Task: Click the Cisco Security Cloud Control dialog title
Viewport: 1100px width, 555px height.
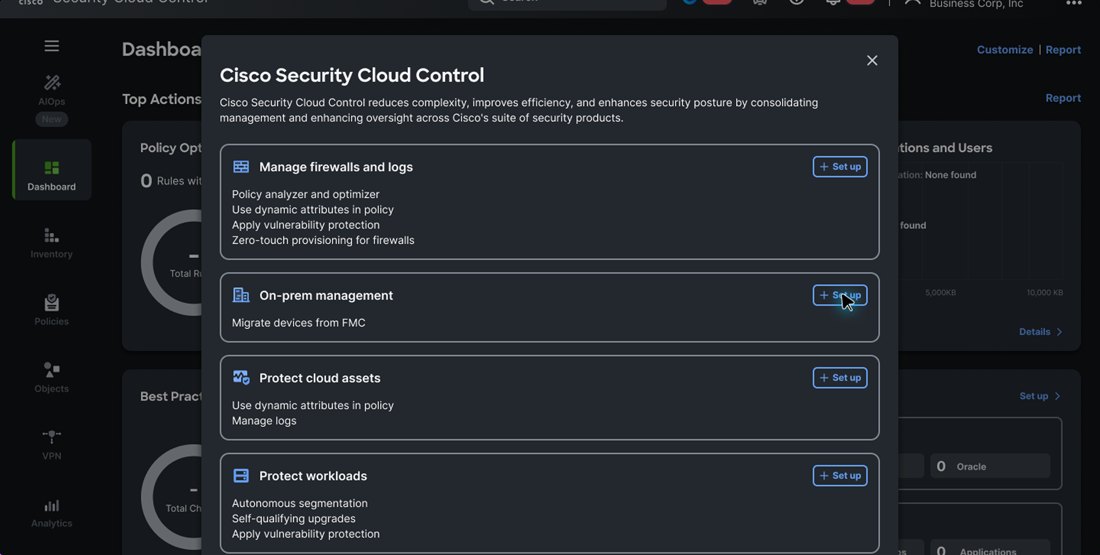Action: coord(352,75)
